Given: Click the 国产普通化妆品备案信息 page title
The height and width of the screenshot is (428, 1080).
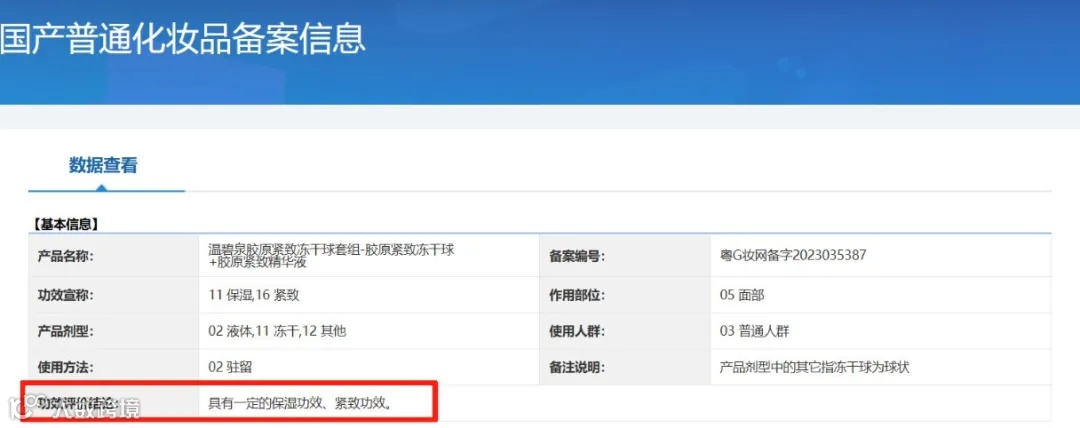Looking at the screenshot, I should click(182, 39).
